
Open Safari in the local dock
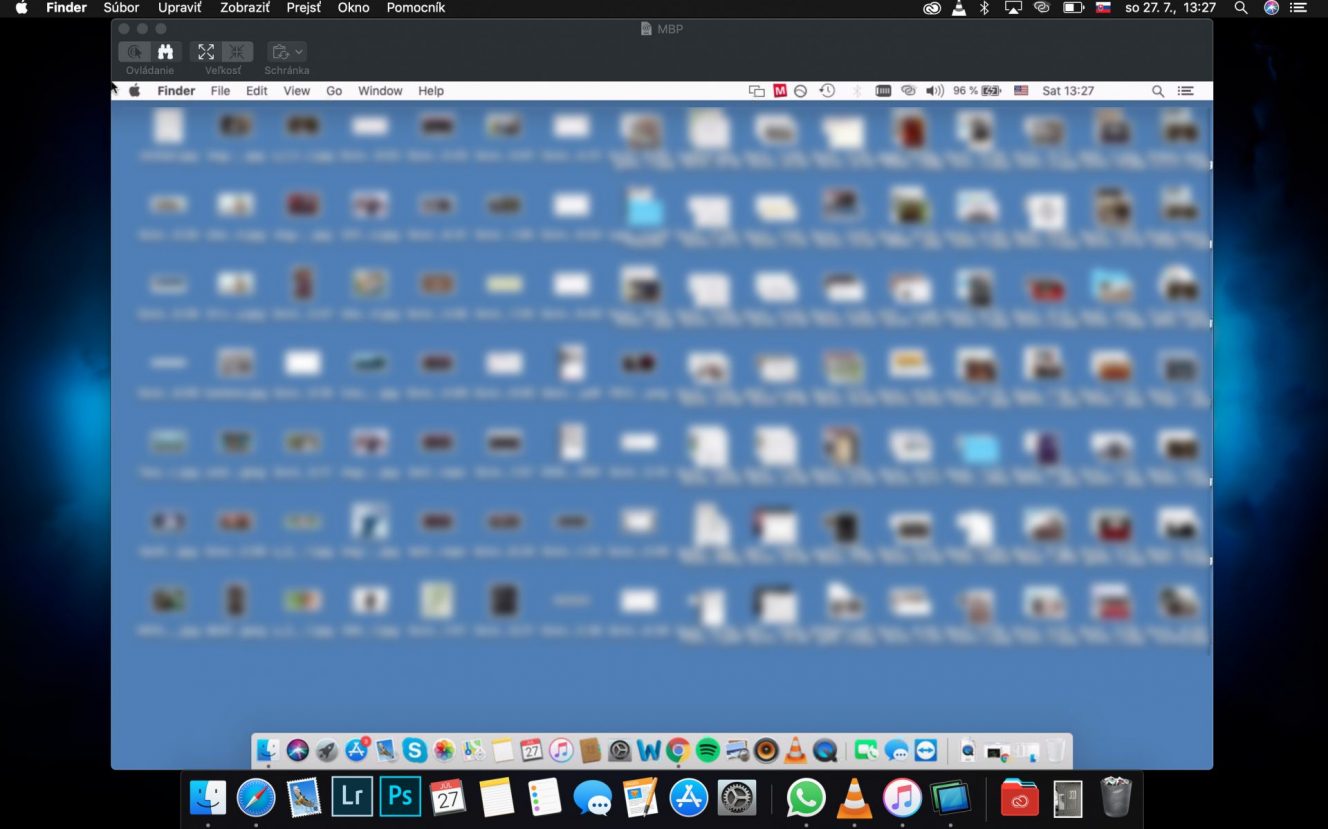coord(256,797)
